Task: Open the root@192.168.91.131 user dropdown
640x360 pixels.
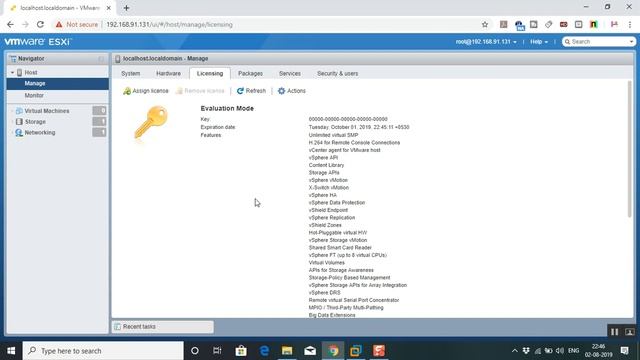Action: (486, 42)
